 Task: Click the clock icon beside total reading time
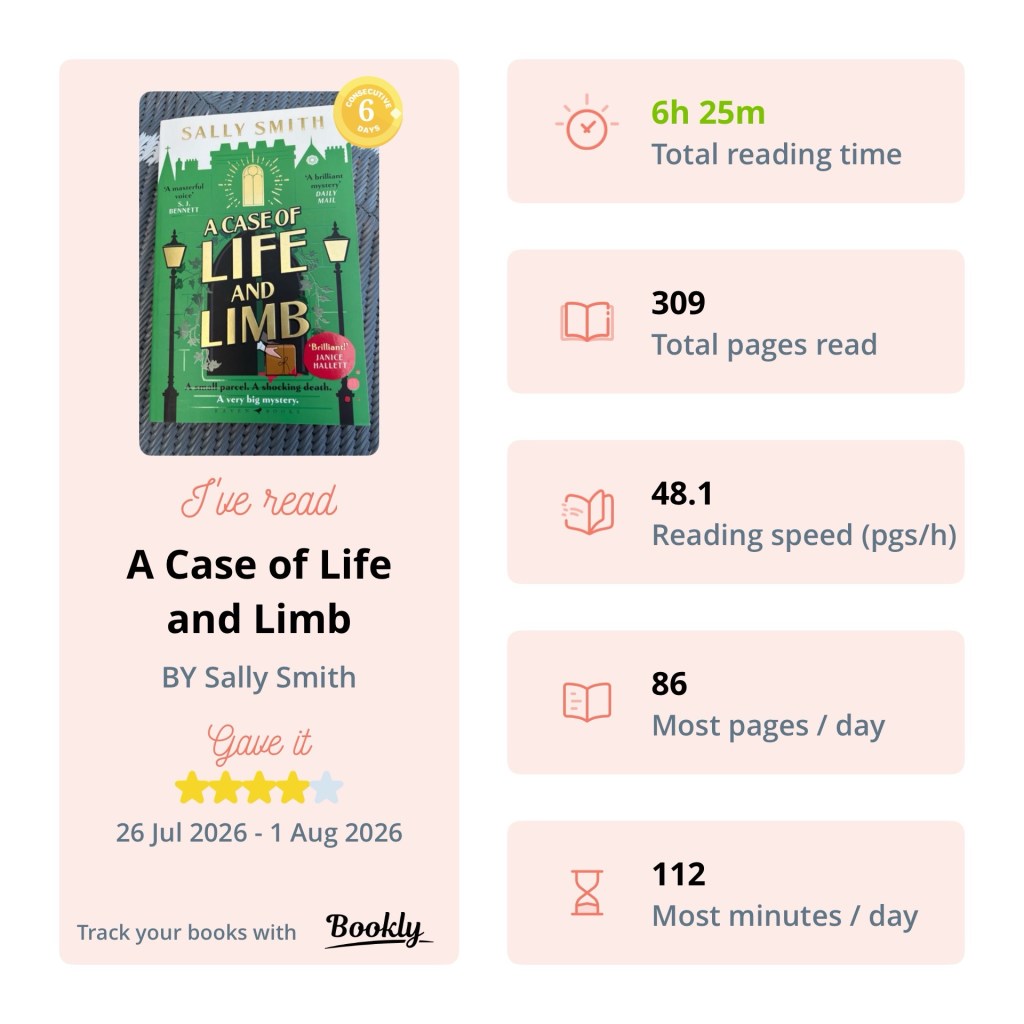coord(586,123)
